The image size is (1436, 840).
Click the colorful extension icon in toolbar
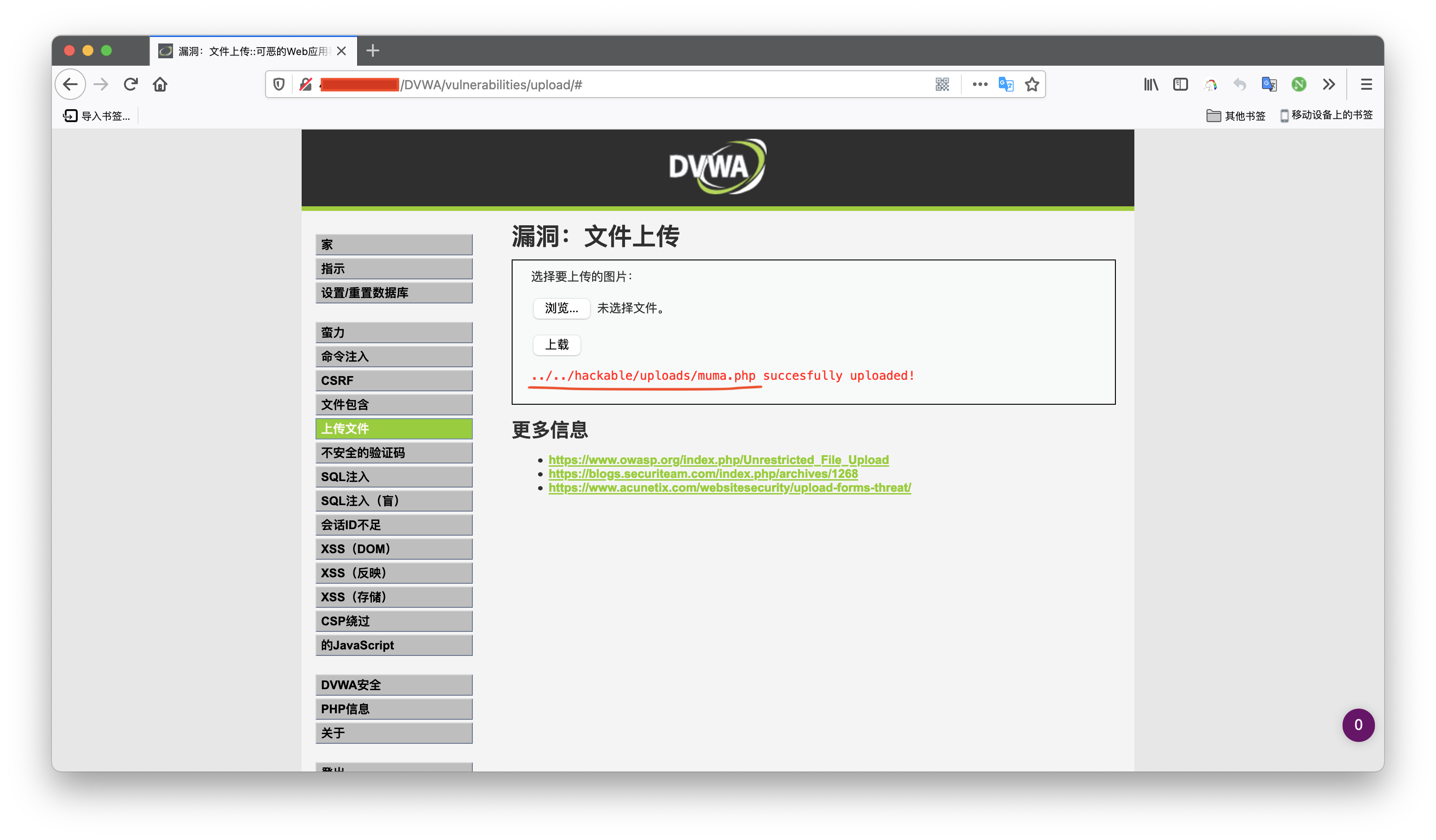pos(1210,84)
